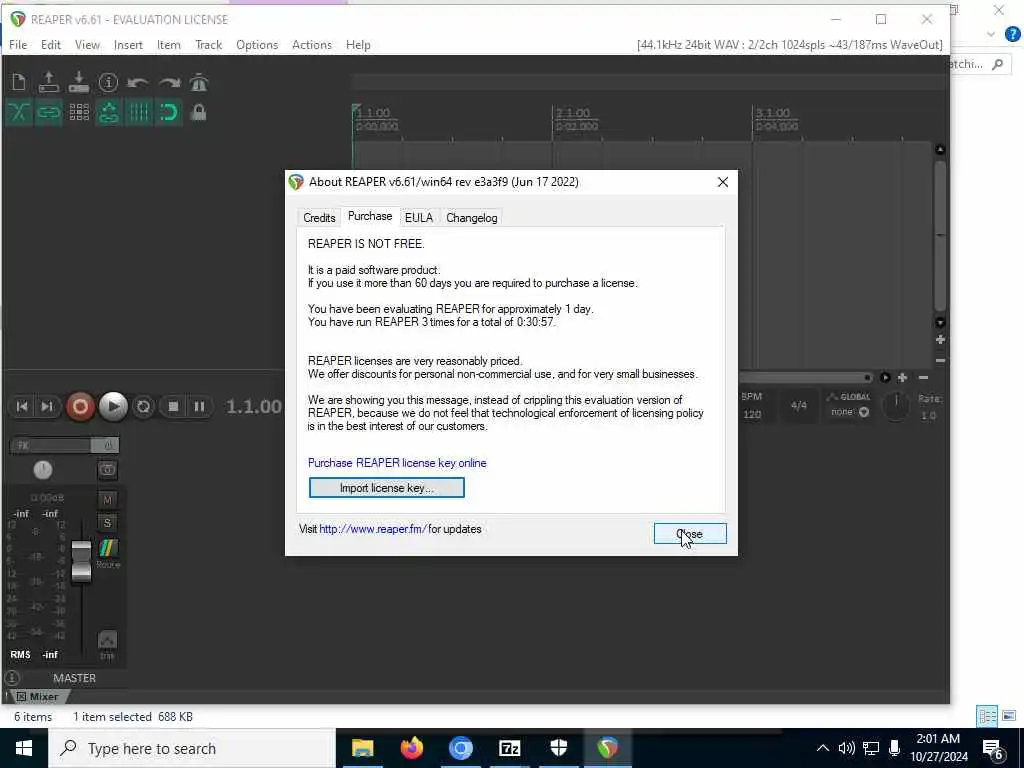Open master Route colored-stripes icon

click(108, 548)
